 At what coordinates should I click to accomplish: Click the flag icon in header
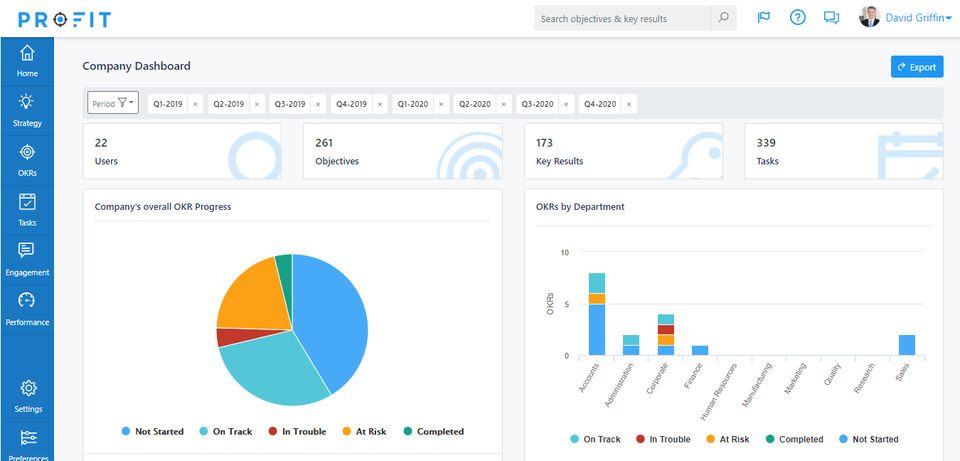(x=763, y=17)
